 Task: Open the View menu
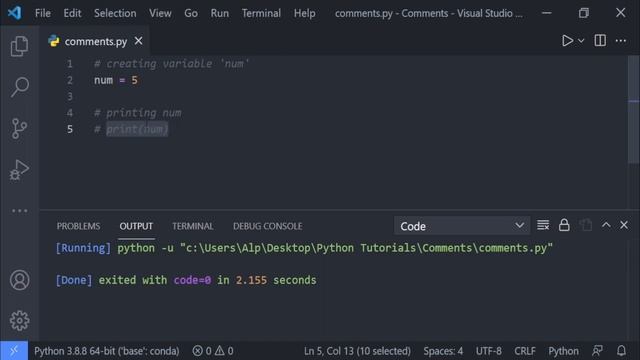[x=160, y=13]
